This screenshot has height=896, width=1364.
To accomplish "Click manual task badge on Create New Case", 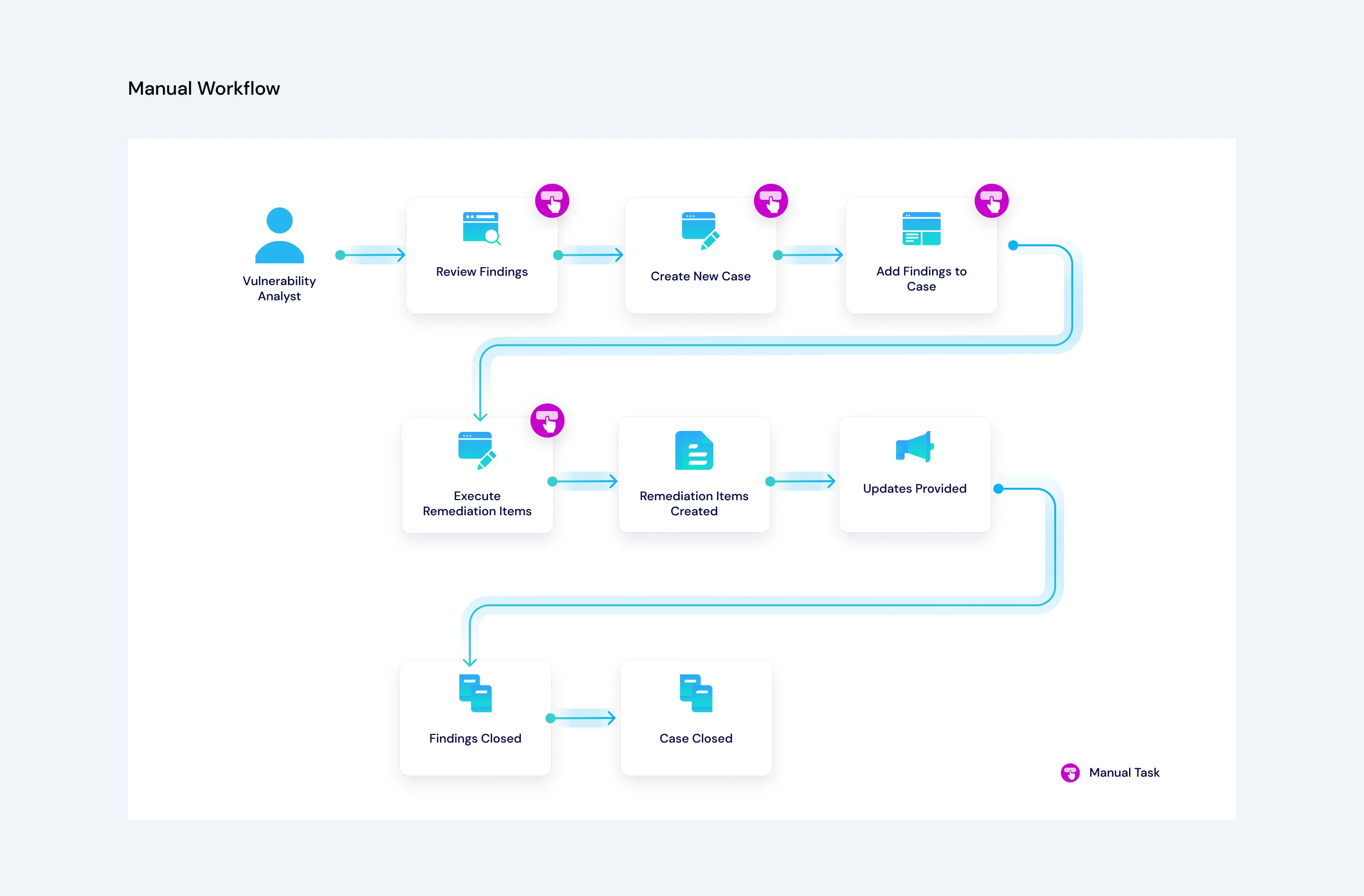I will pos(770,201).
